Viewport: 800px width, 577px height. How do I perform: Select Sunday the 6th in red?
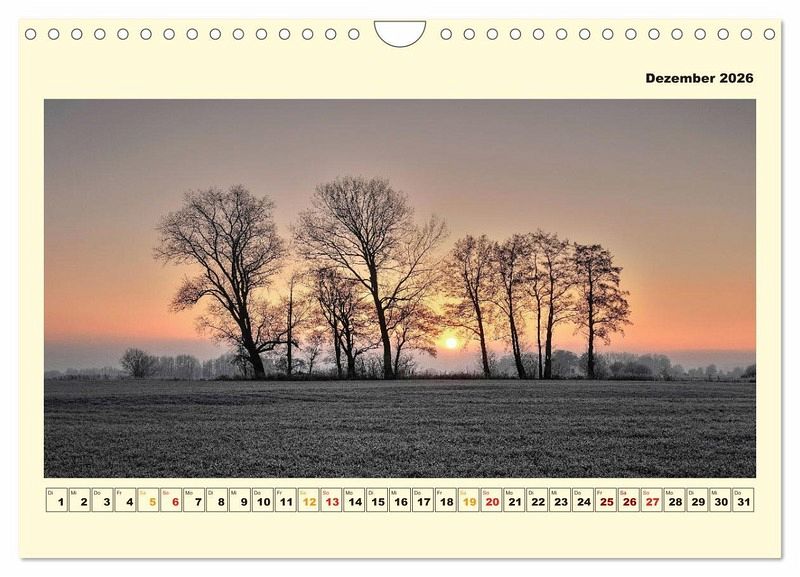(172, 500)
